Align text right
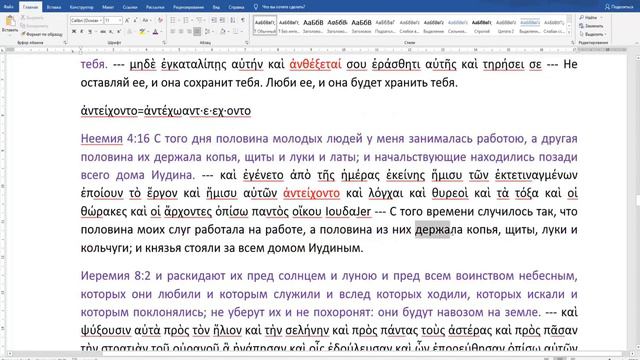 189,31
